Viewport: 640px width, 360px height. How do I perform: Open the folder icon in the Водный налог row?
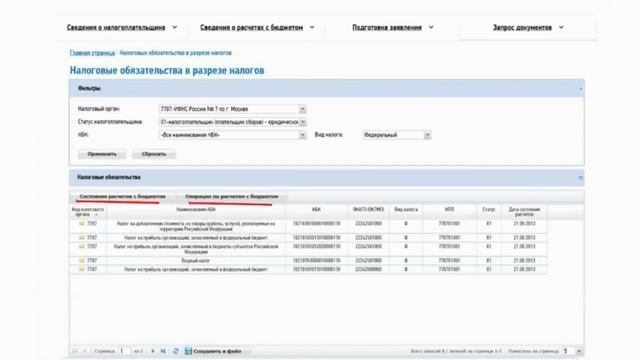click(82, 260)
